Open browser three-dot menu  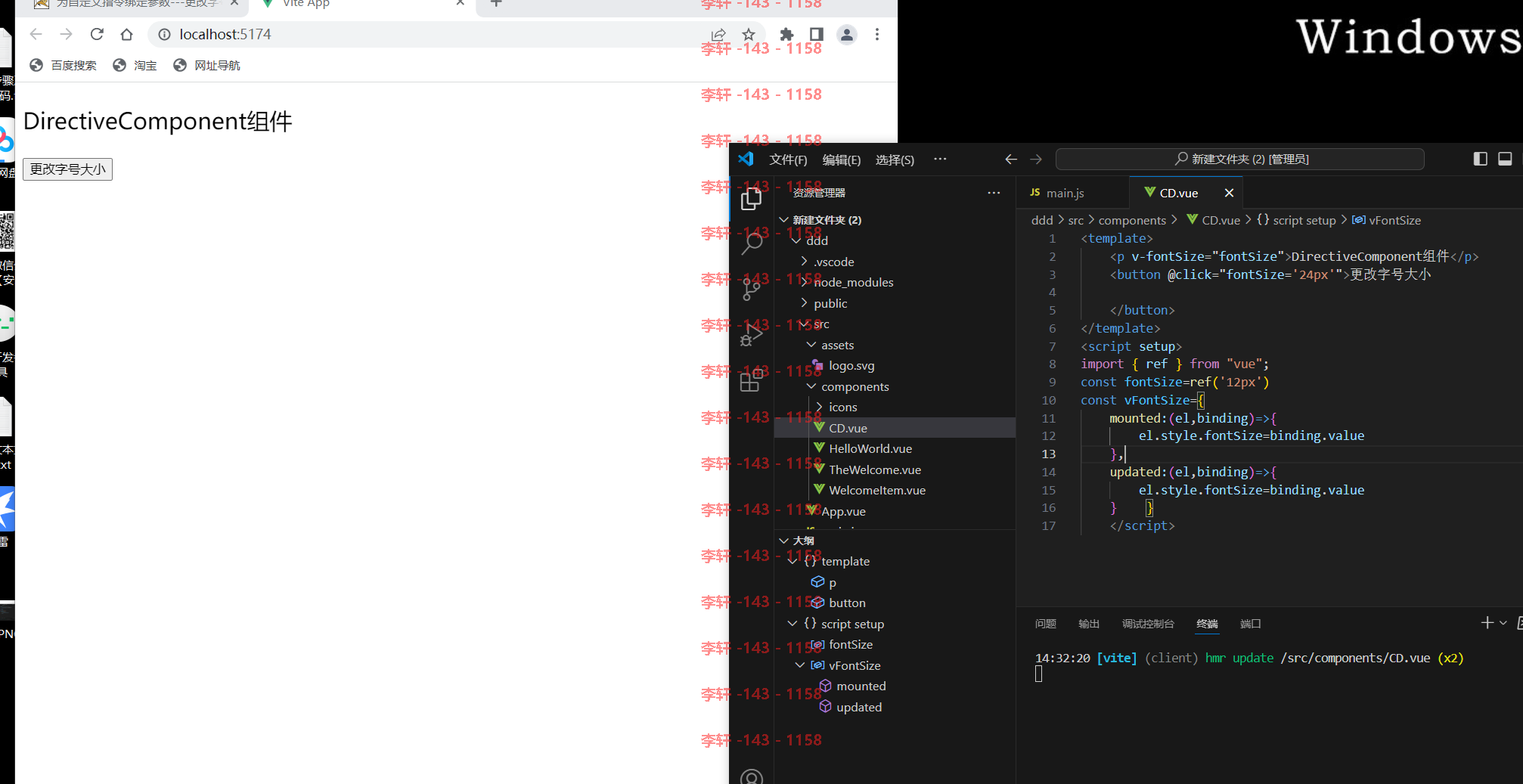click(x=877, y=34)
